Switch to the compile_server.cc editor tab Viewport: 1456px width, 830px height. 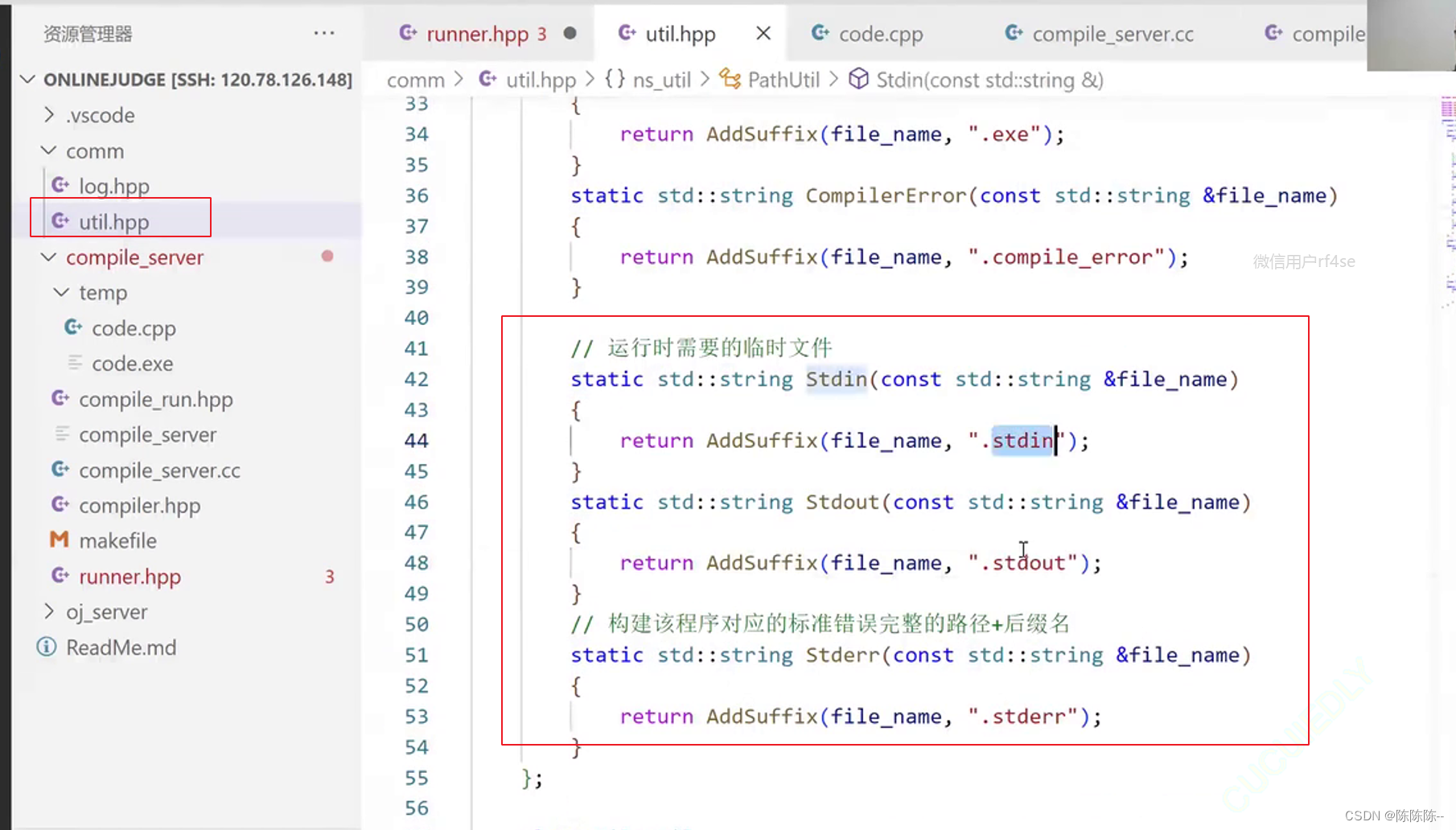[1113, 34]
